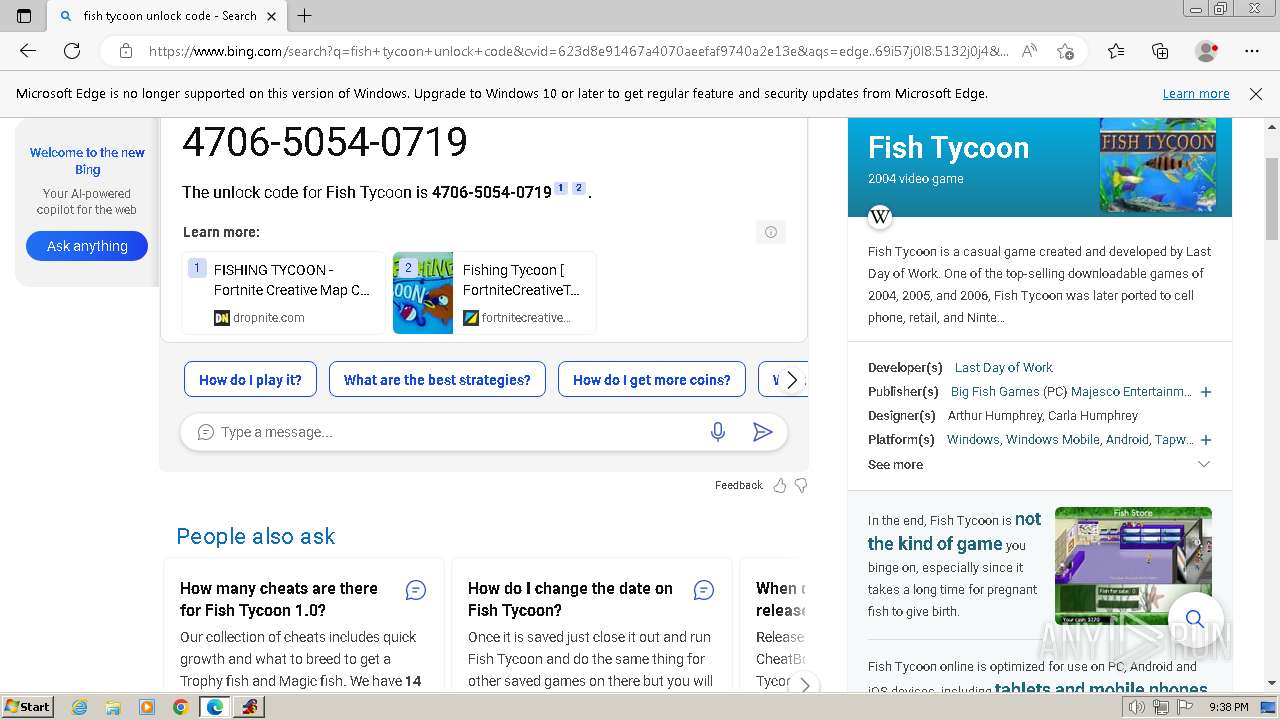
Task: Launch Internet Explorer from the taskbar
Action: [80, 707]
